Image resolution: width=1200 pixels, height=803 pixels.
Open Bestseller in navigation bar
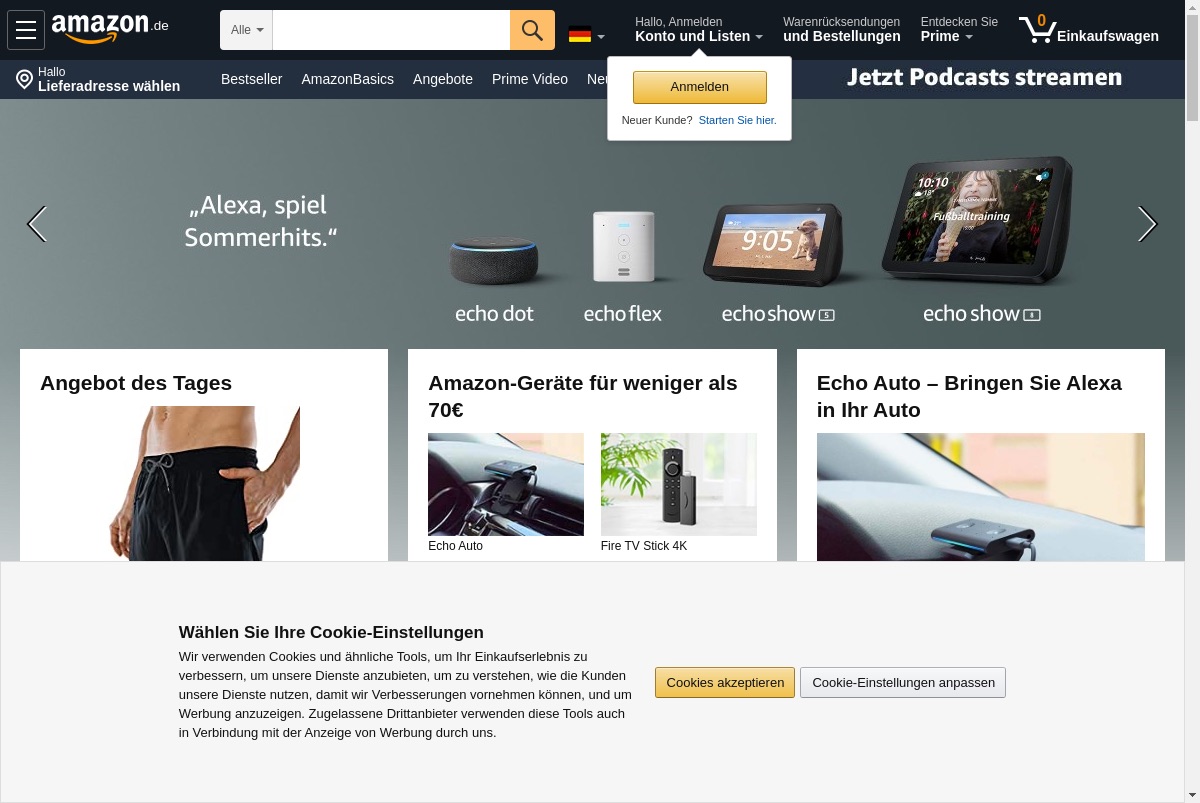[251, 79]
